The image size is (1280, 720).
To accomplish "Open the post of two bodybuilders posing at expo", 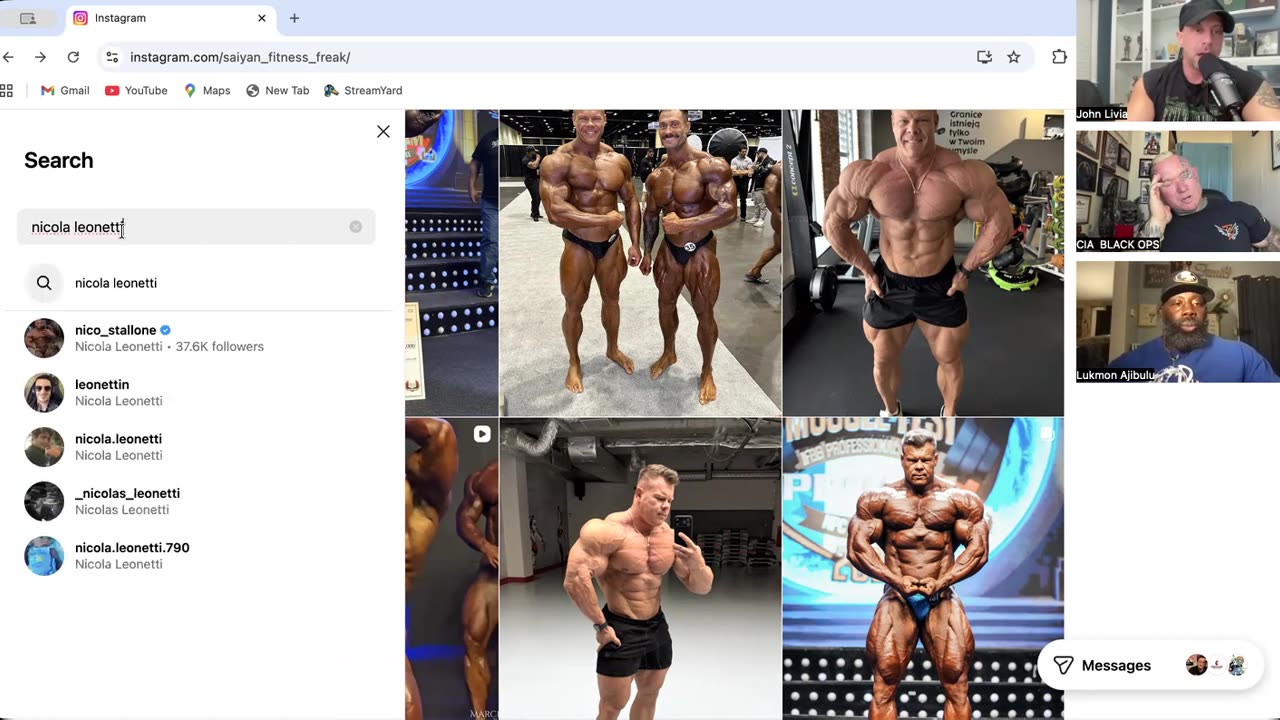I will (640, 262).
